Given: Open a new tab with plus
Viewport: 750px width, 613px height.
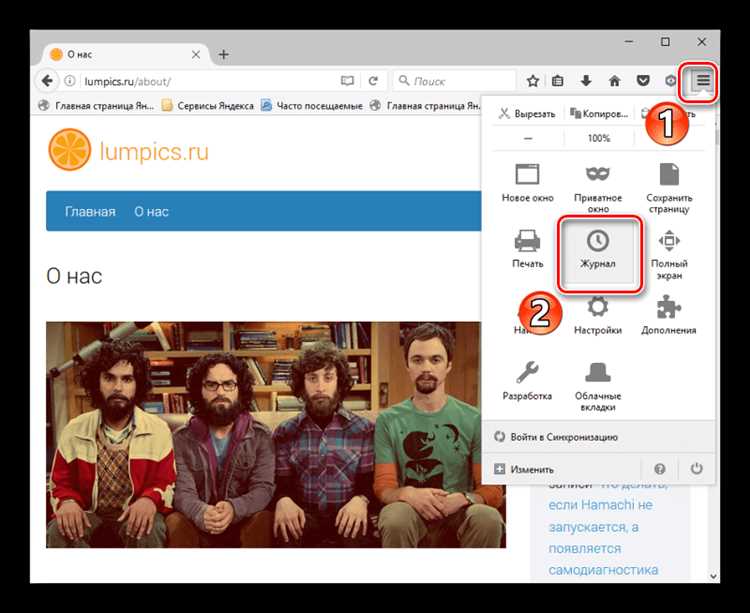Looking at the screenshot, I should [x=223, y=55].
